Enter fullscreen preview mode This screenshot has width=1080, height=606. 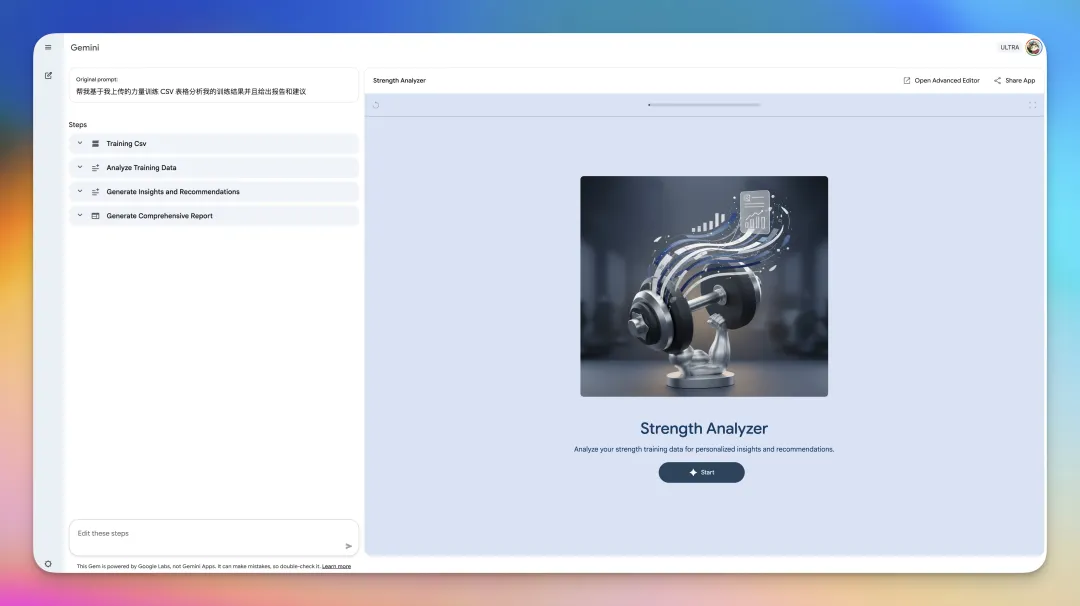click(1032, 105)
